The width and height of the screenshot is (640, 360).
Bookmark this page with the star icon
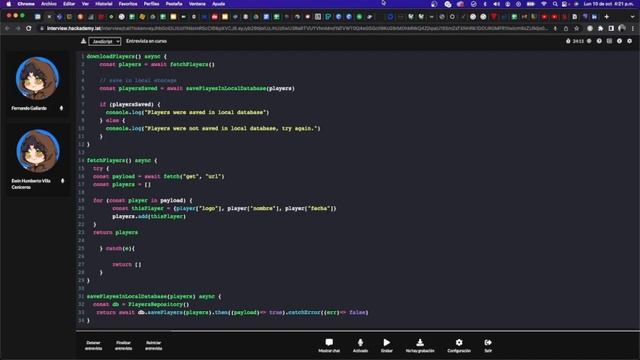pos(576,29)
